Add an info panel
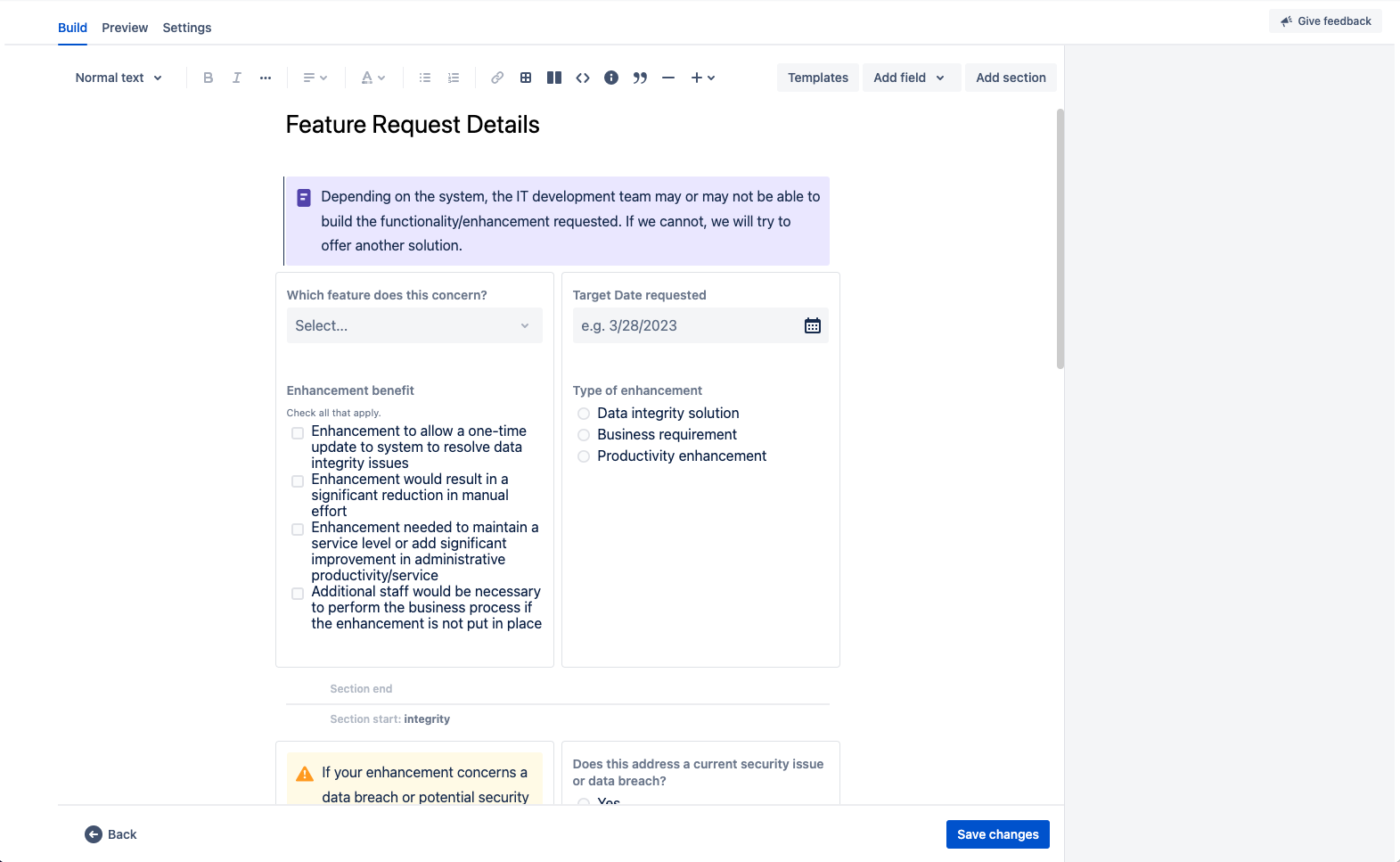 [611, 78]
